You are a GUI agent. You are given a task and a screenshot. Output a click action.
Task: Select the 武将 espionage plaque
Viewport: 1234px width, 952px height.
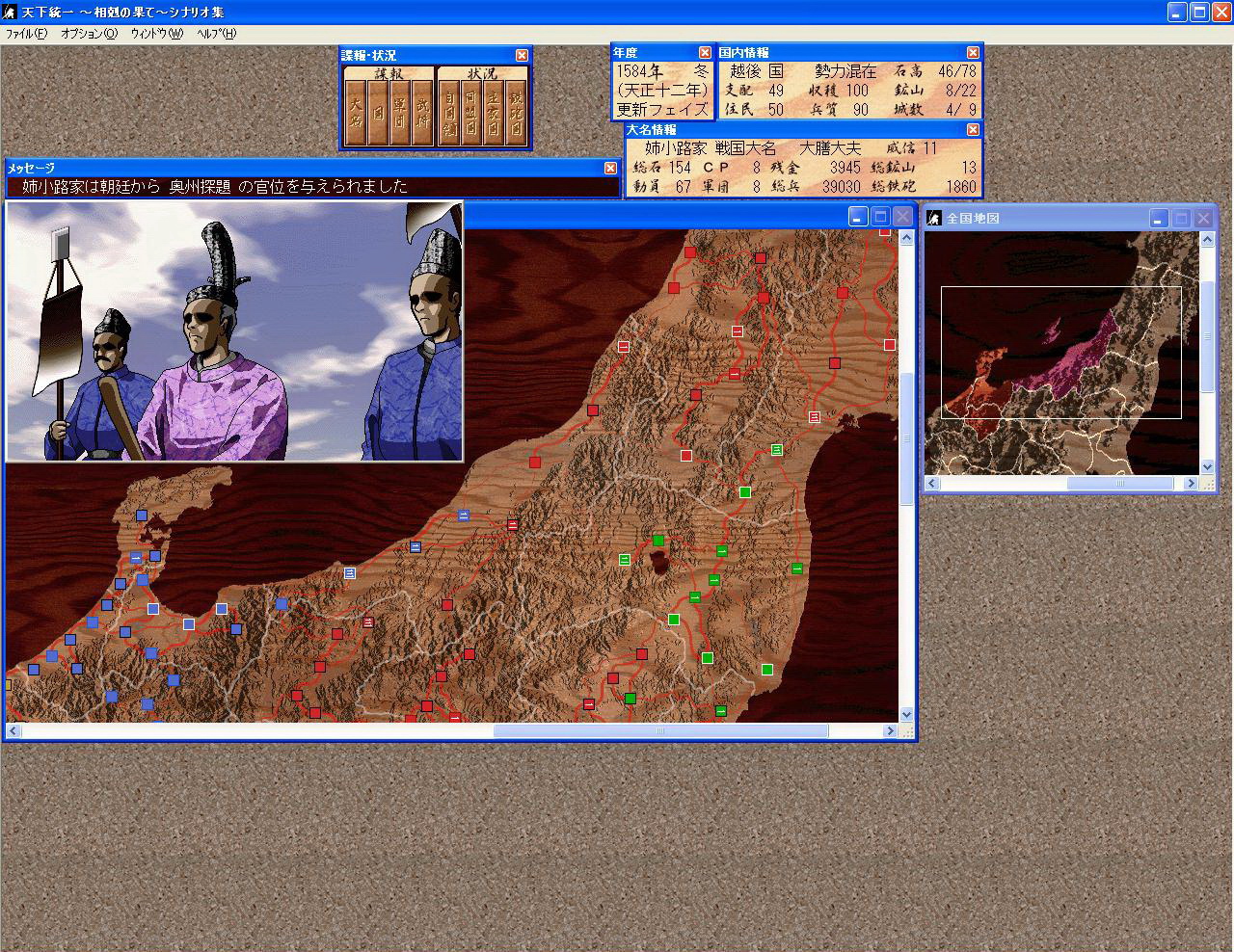pos(422,113)
